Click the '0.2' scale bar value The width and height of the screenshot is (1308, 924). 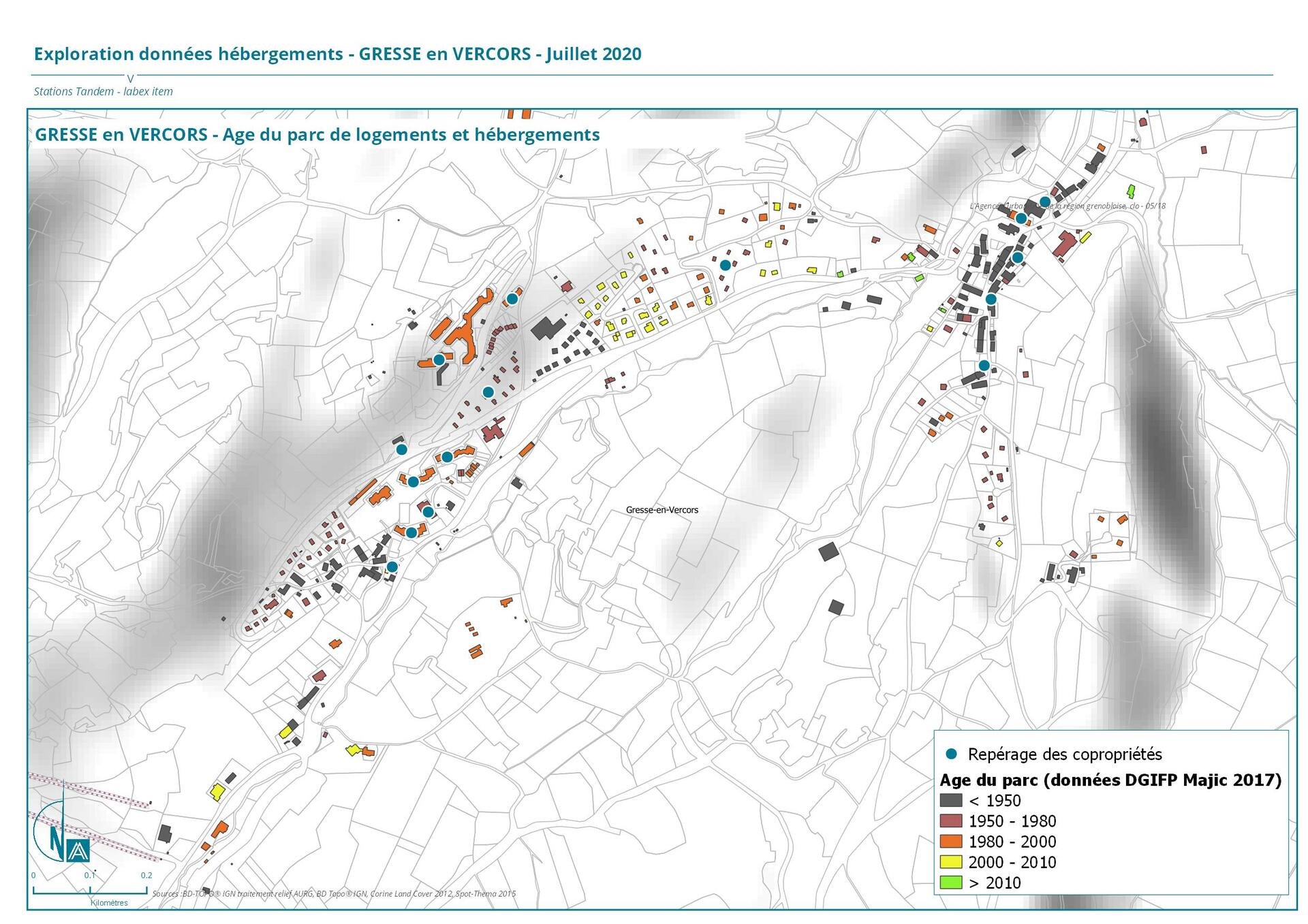[146, 875]
